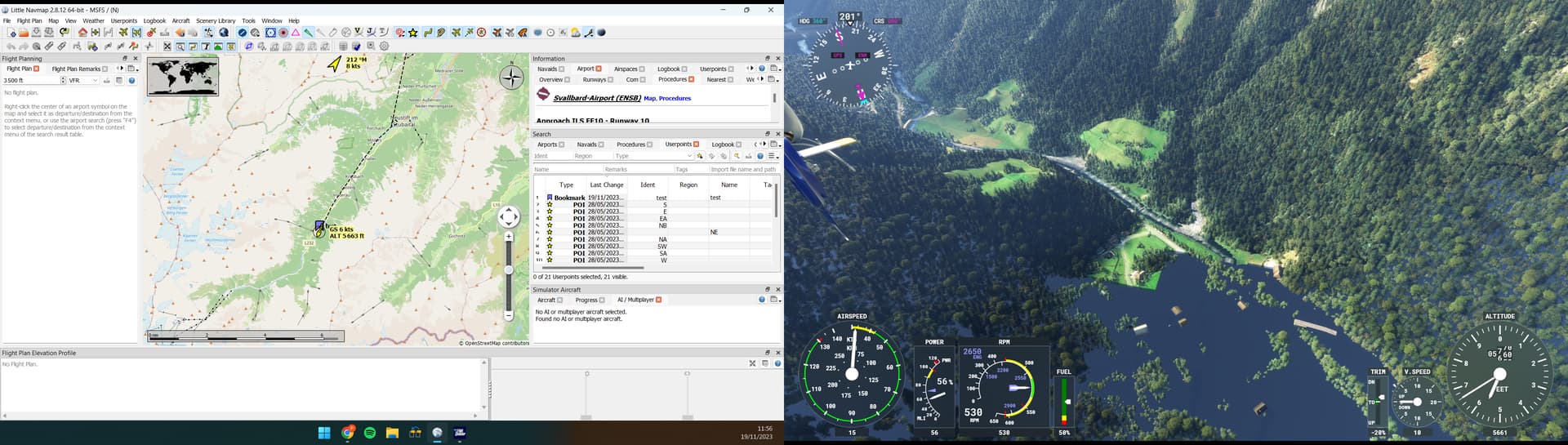The width and height of the screenshot is (1568, 445).
Task: Close the Procedures tab in Information panel
Action: click(x=691, y=79)
